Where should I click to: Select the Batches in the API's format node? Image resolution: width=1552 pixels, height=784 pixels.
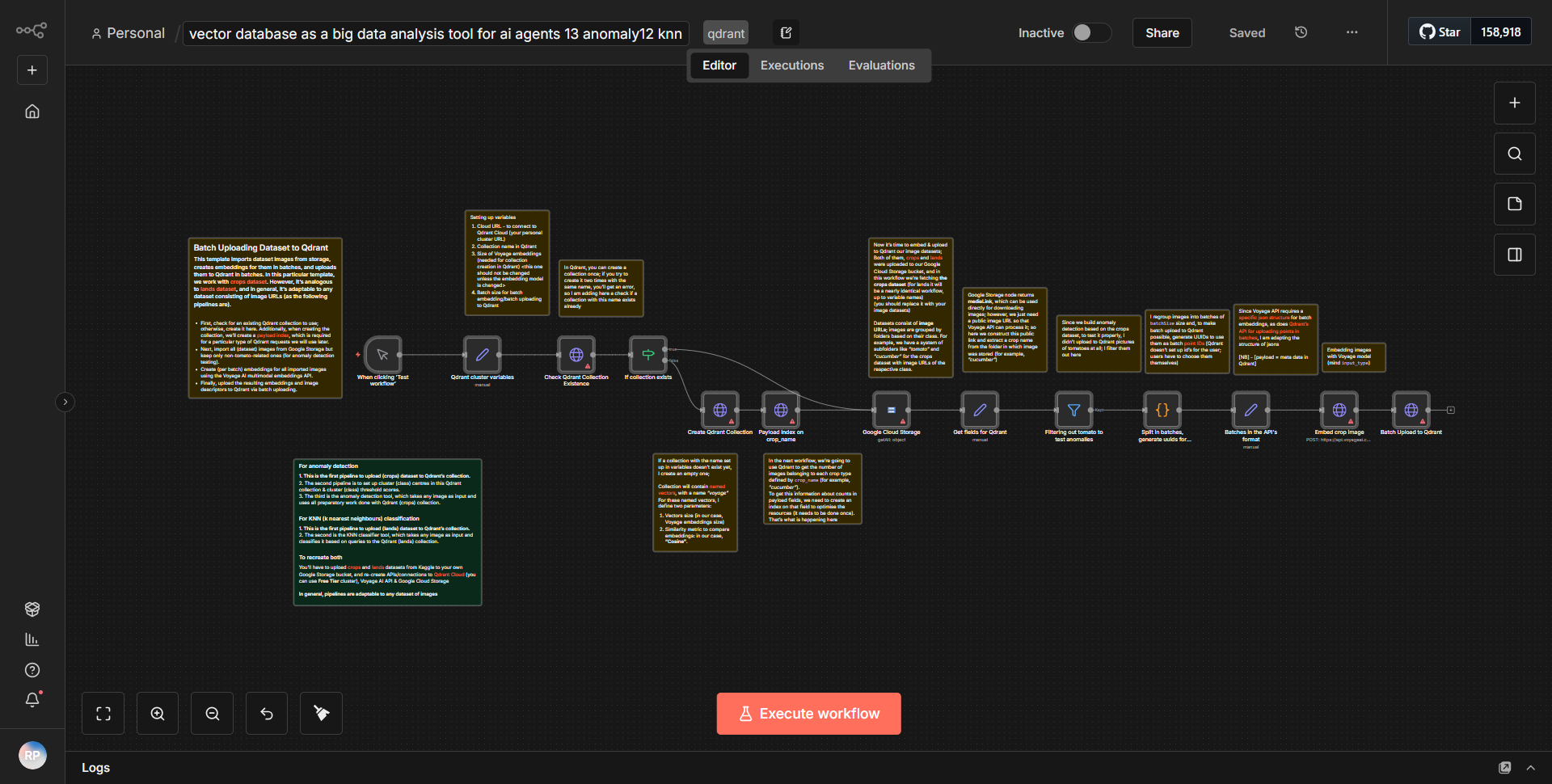[1250, 410]
